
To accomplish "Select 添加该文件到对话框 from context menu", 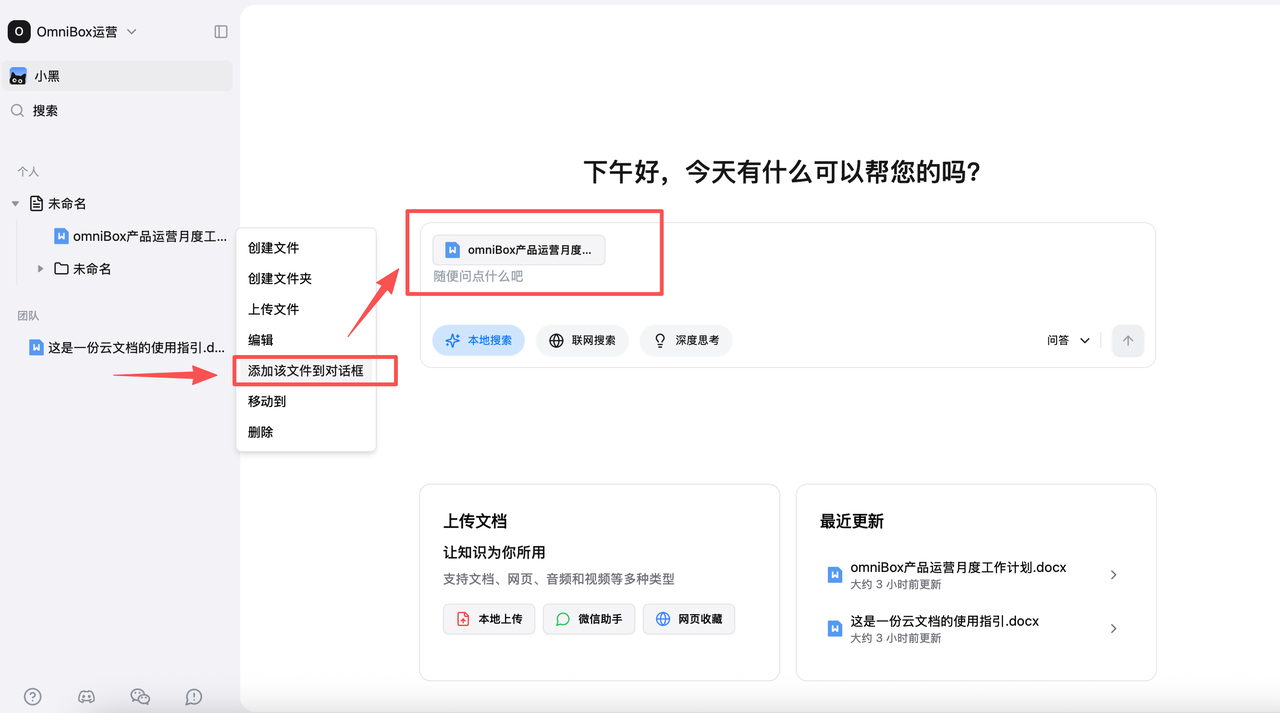I will 305,371.
